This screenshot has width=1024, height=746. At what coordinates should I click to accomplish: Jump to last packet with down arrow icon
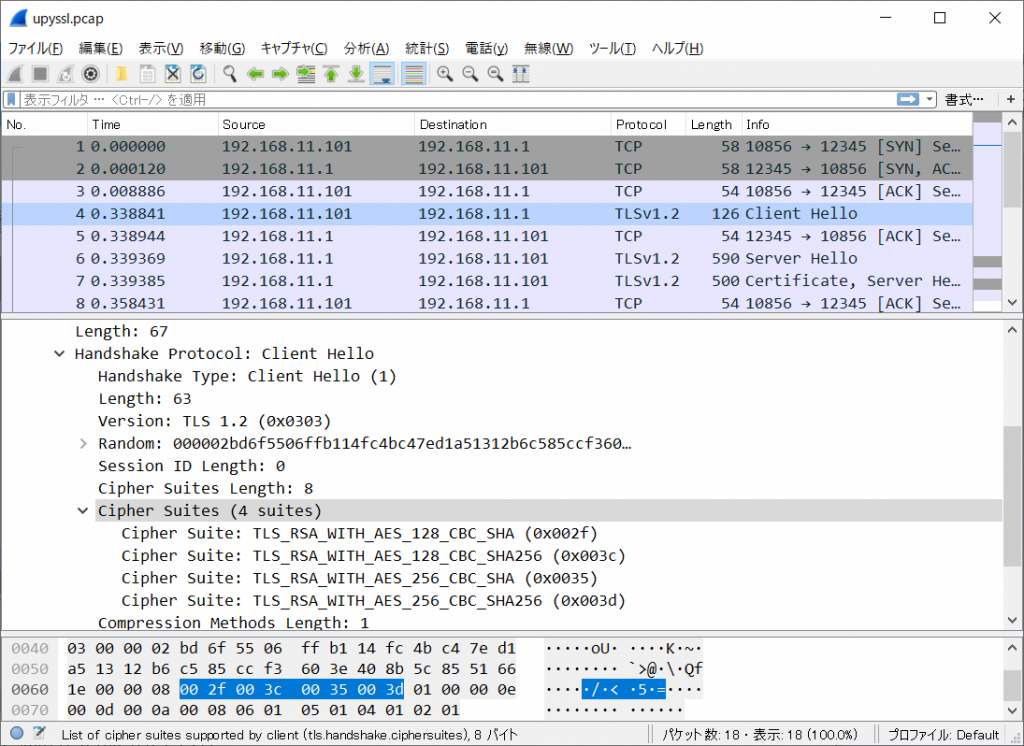click(x=358, y=73)
